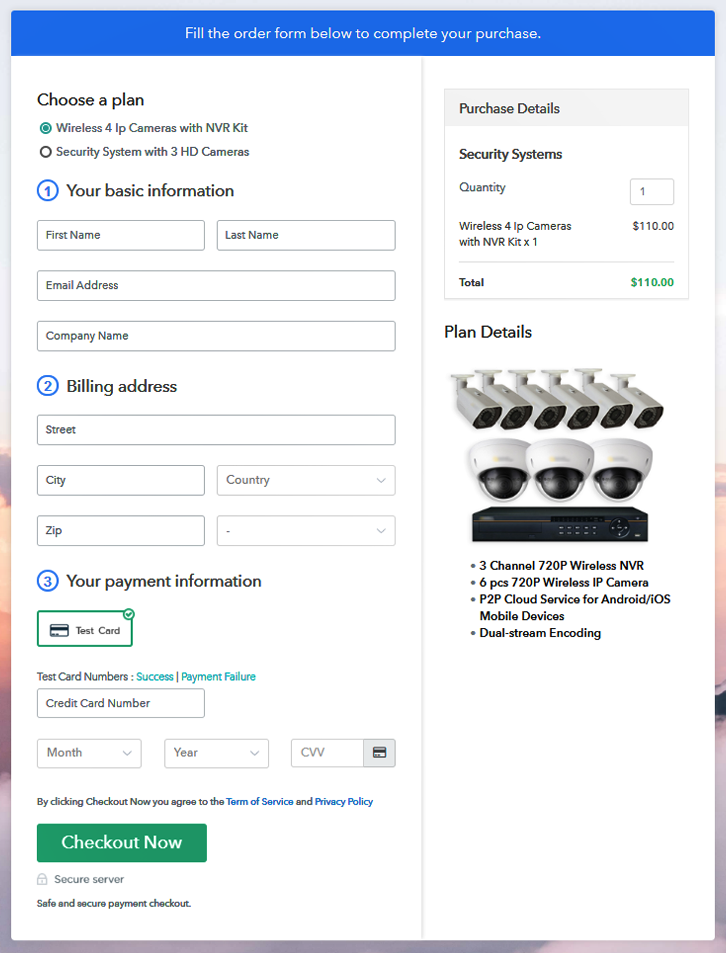Click the Quantity input box
726x953 pixels.
[651, 192]
